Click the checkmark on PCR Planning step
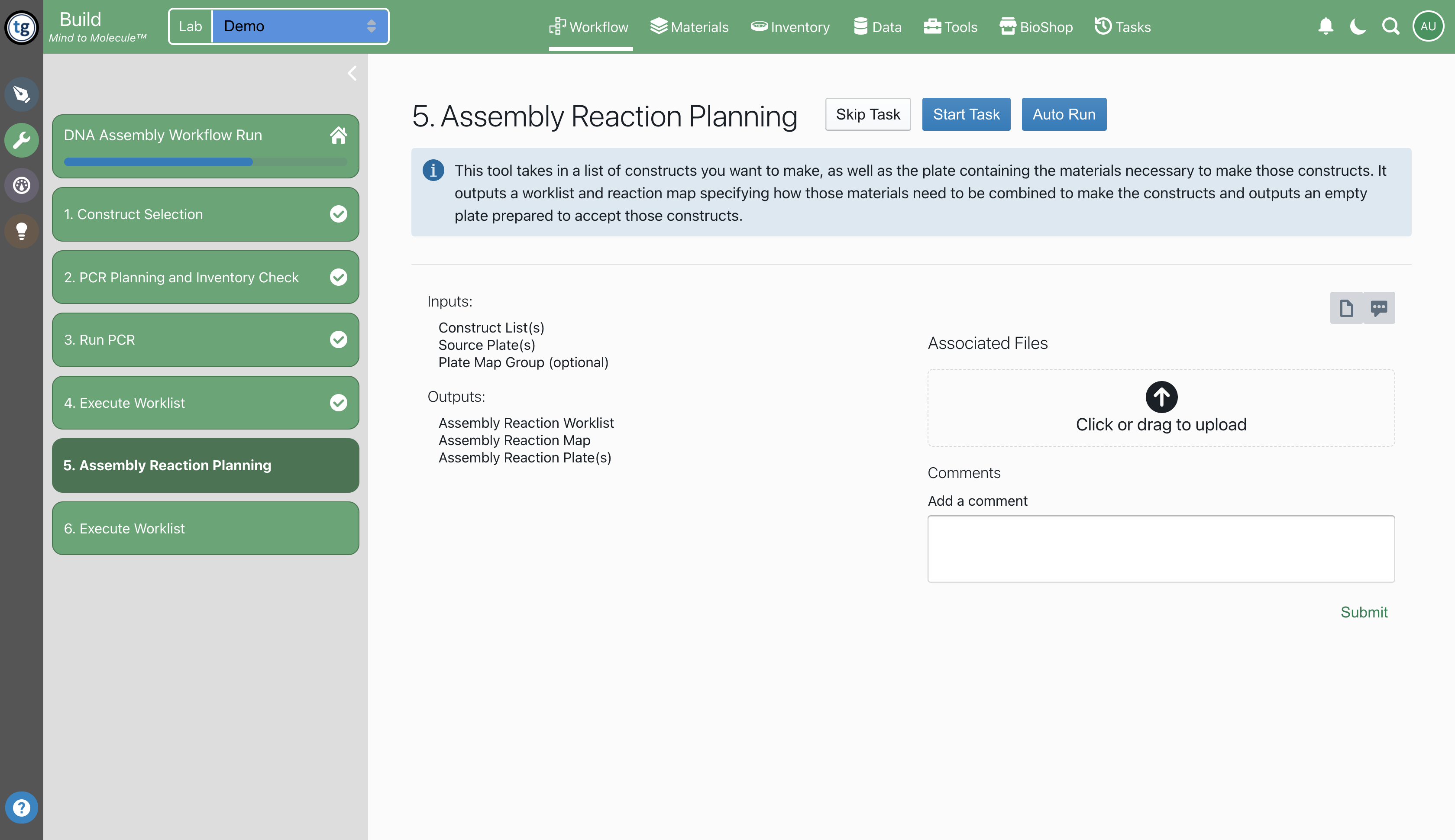1455x840 pixels. click(x=339, y=277)
